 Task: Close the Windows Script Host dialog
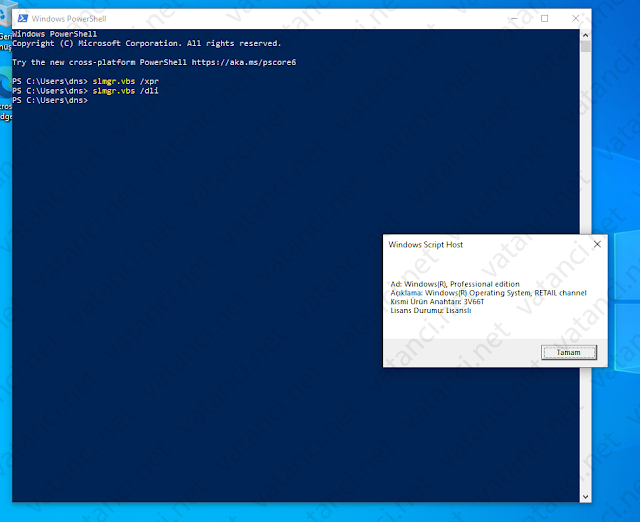click(597, 244)
